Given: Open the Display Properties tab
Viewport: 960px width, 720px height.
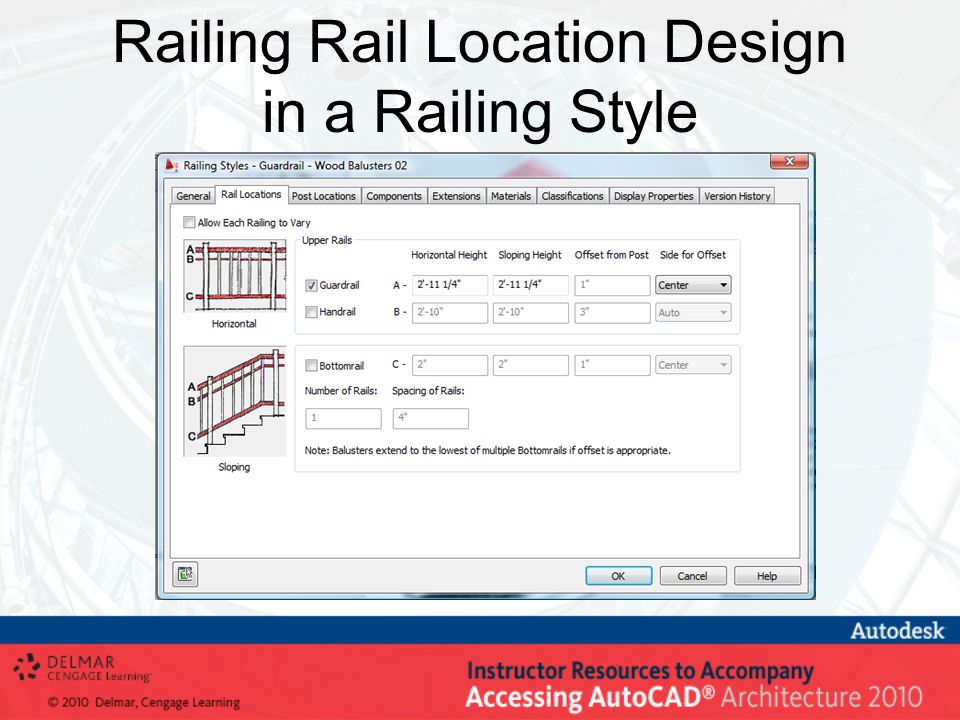Looking at the screenshot, I should point(653,196).
